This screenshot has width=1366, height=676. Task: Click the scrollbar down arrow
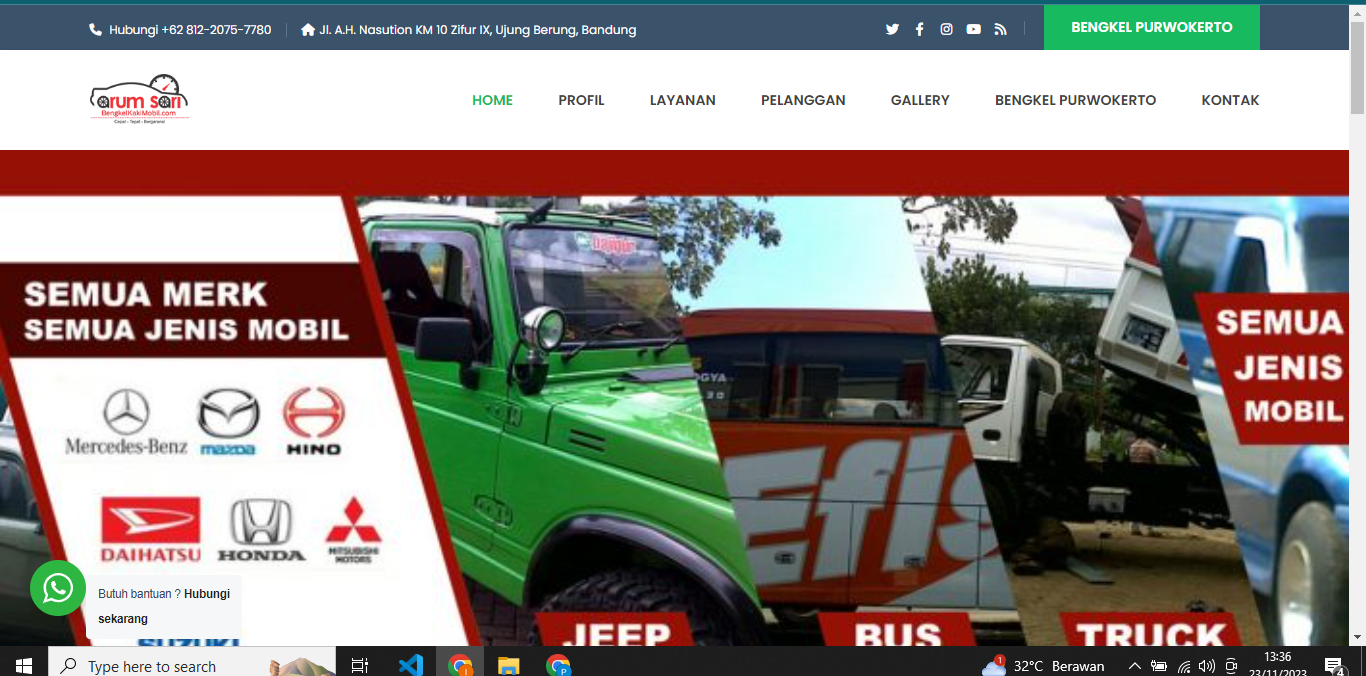[1357, 636]
